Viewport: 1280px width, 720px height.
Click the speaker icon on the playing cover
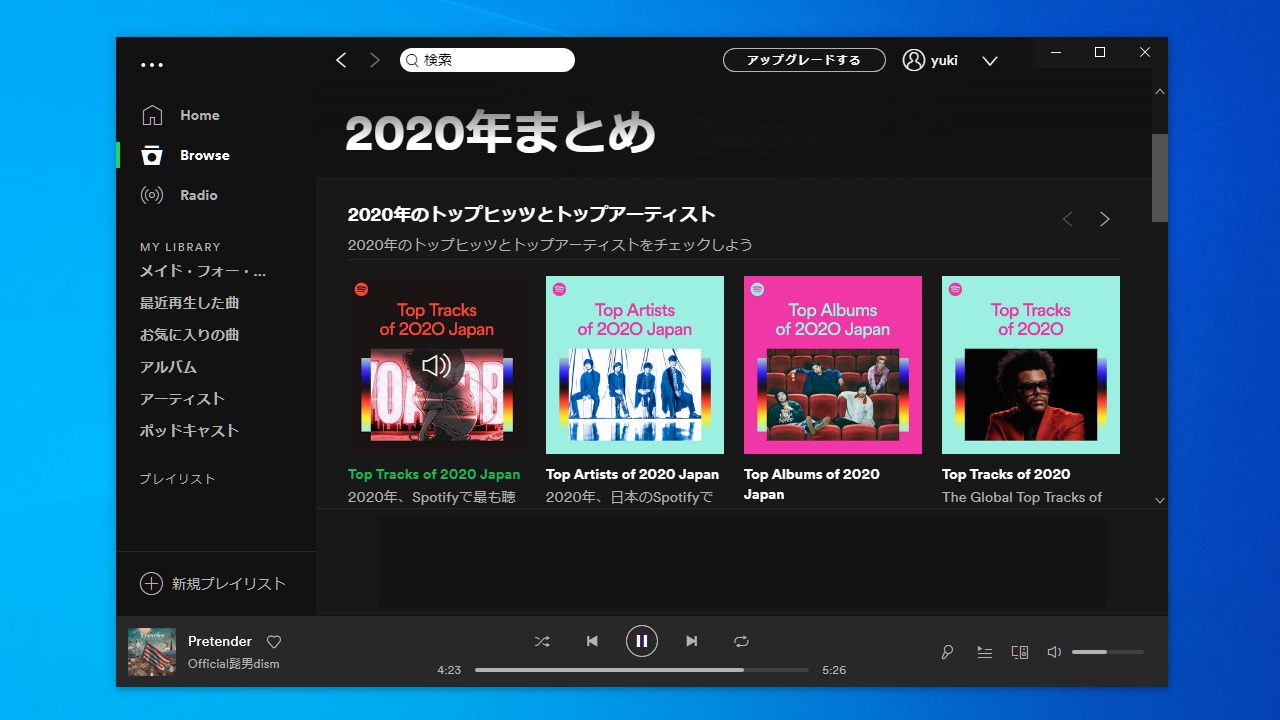pyautogui.click(x=436, y=365)
